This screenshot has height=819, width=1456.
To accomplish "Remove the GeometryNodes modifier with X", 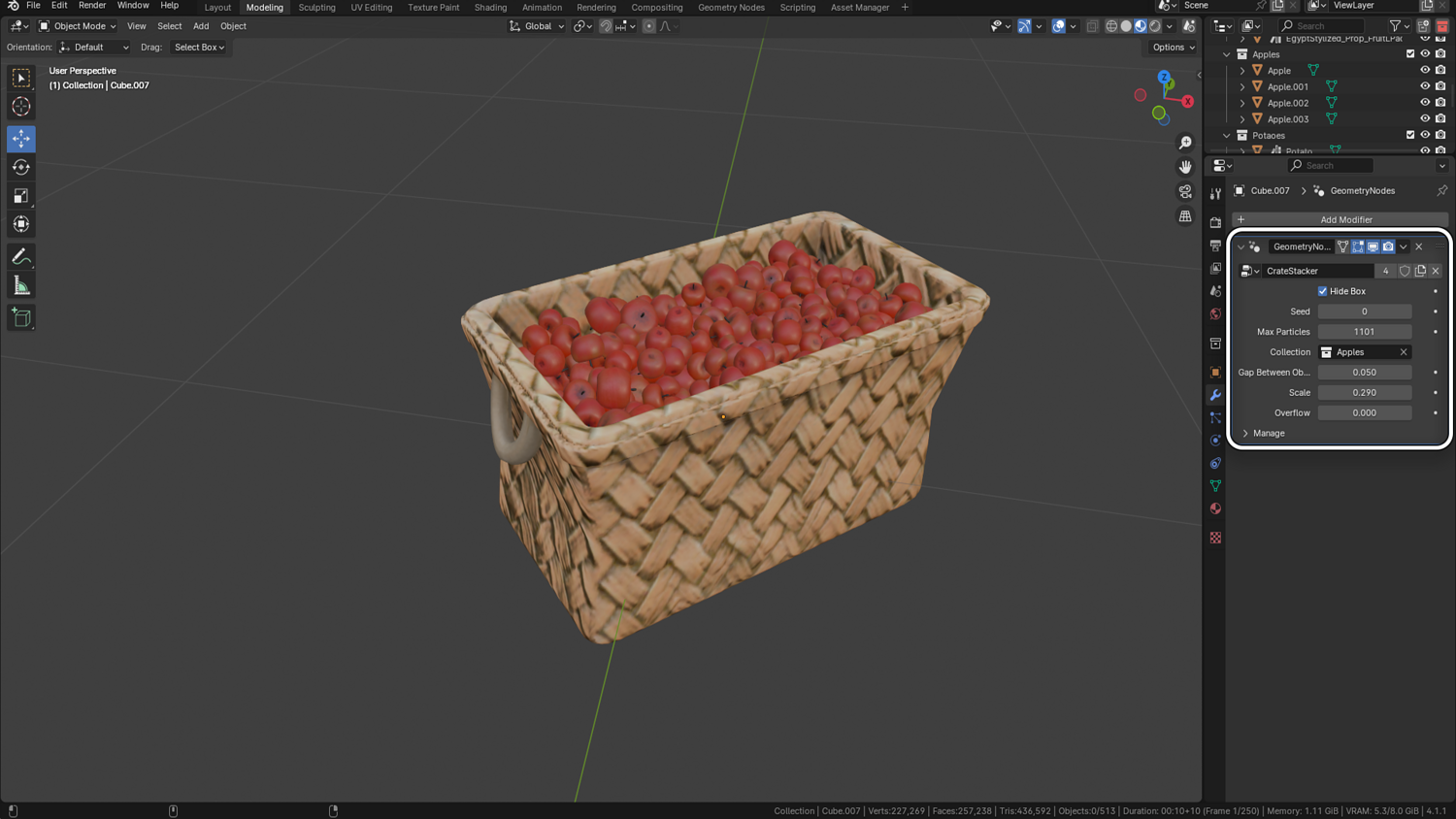I will 1419,246.
